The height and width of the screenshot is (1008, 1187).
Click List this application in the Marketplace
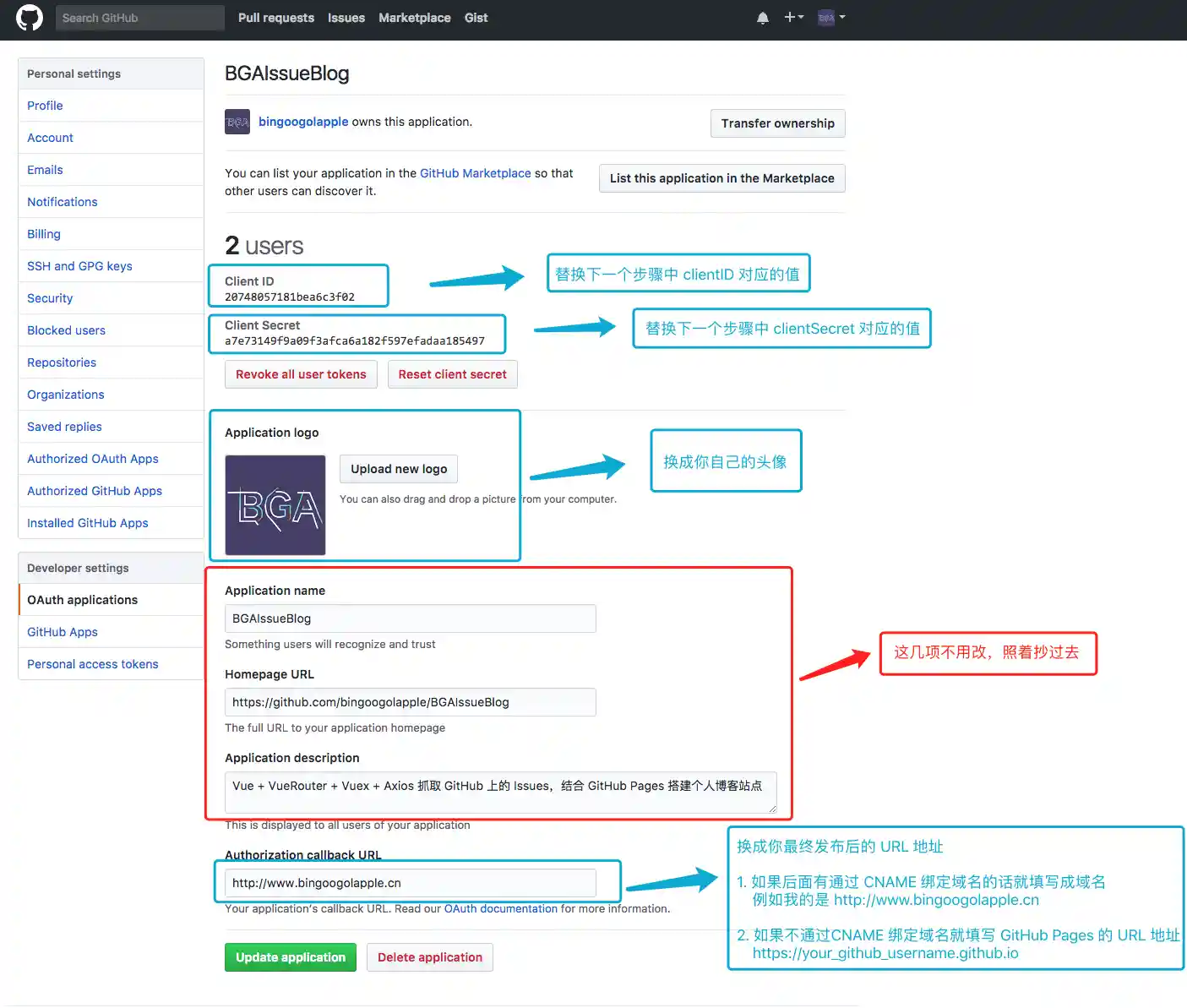point(722,178)
